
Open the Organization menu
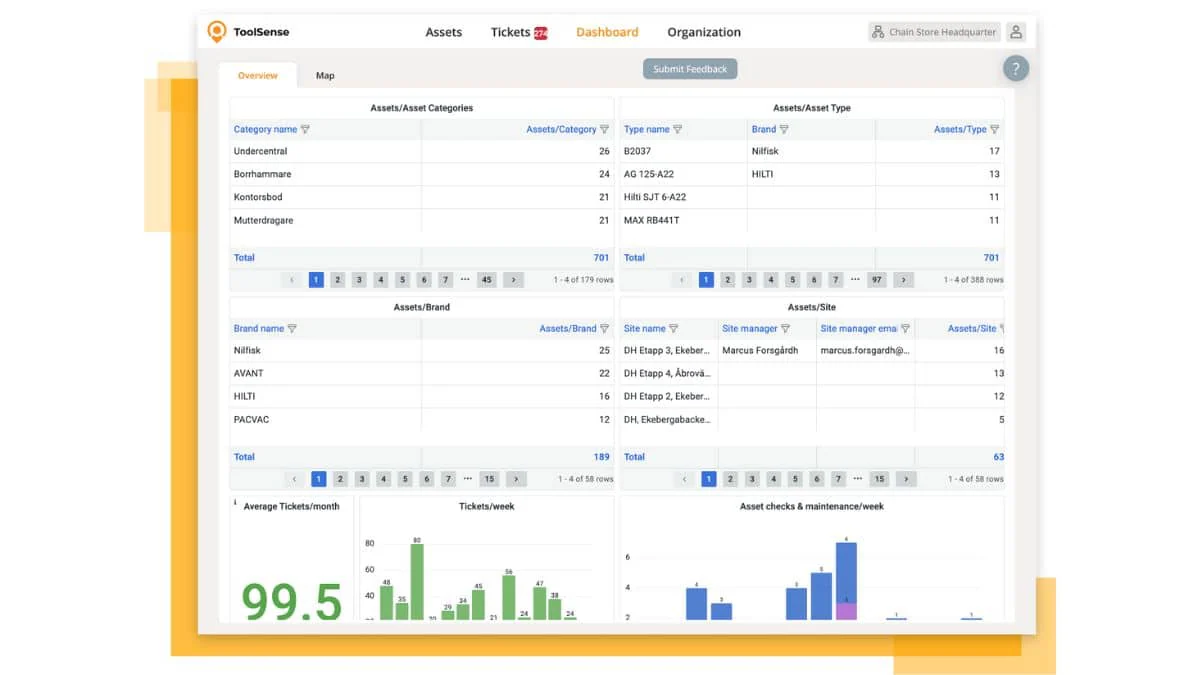(x=704, y=32)
